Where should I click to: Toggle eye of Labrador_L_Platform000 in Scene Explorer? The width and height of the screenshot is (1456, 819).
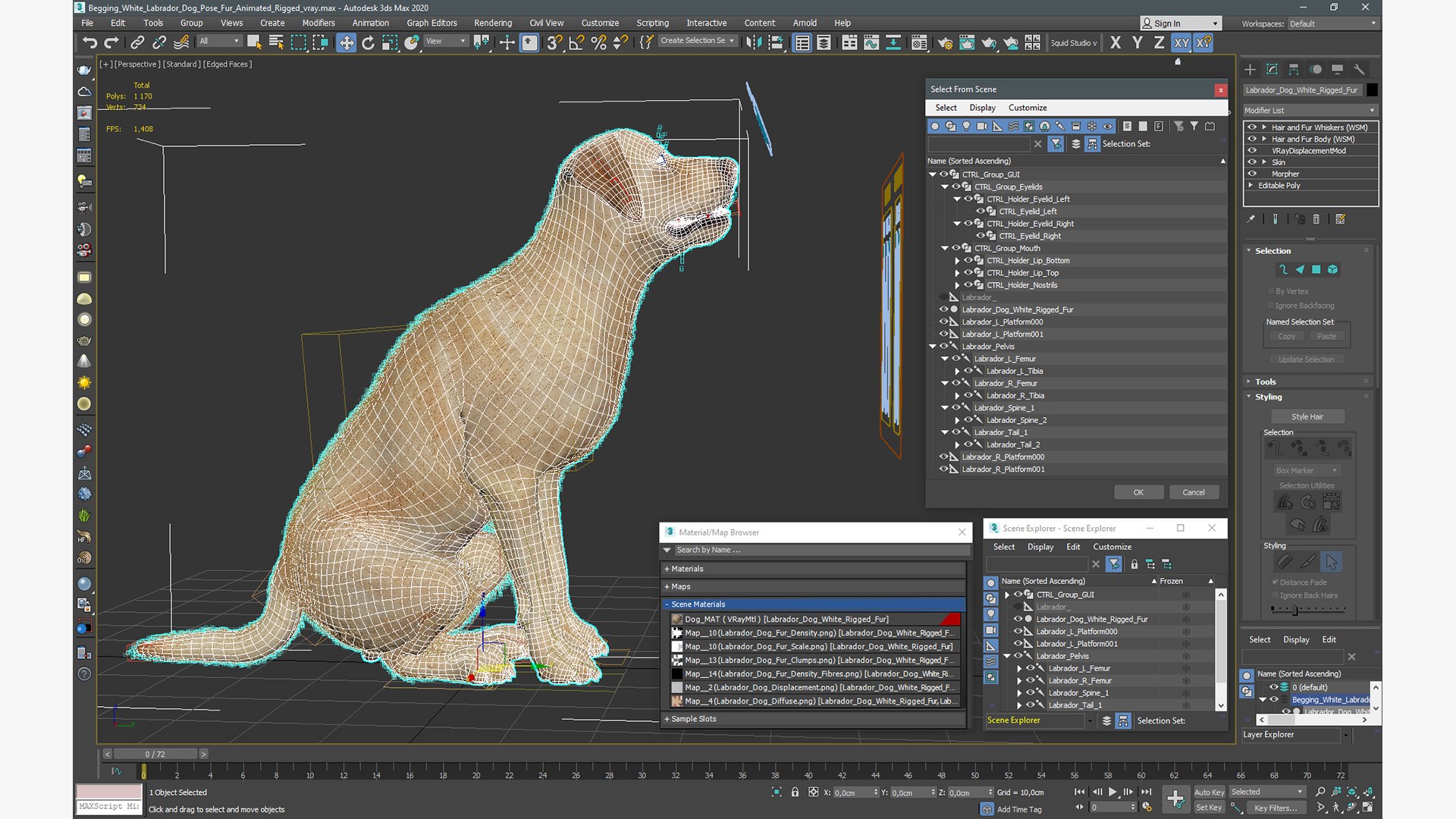coord(1018,631)
